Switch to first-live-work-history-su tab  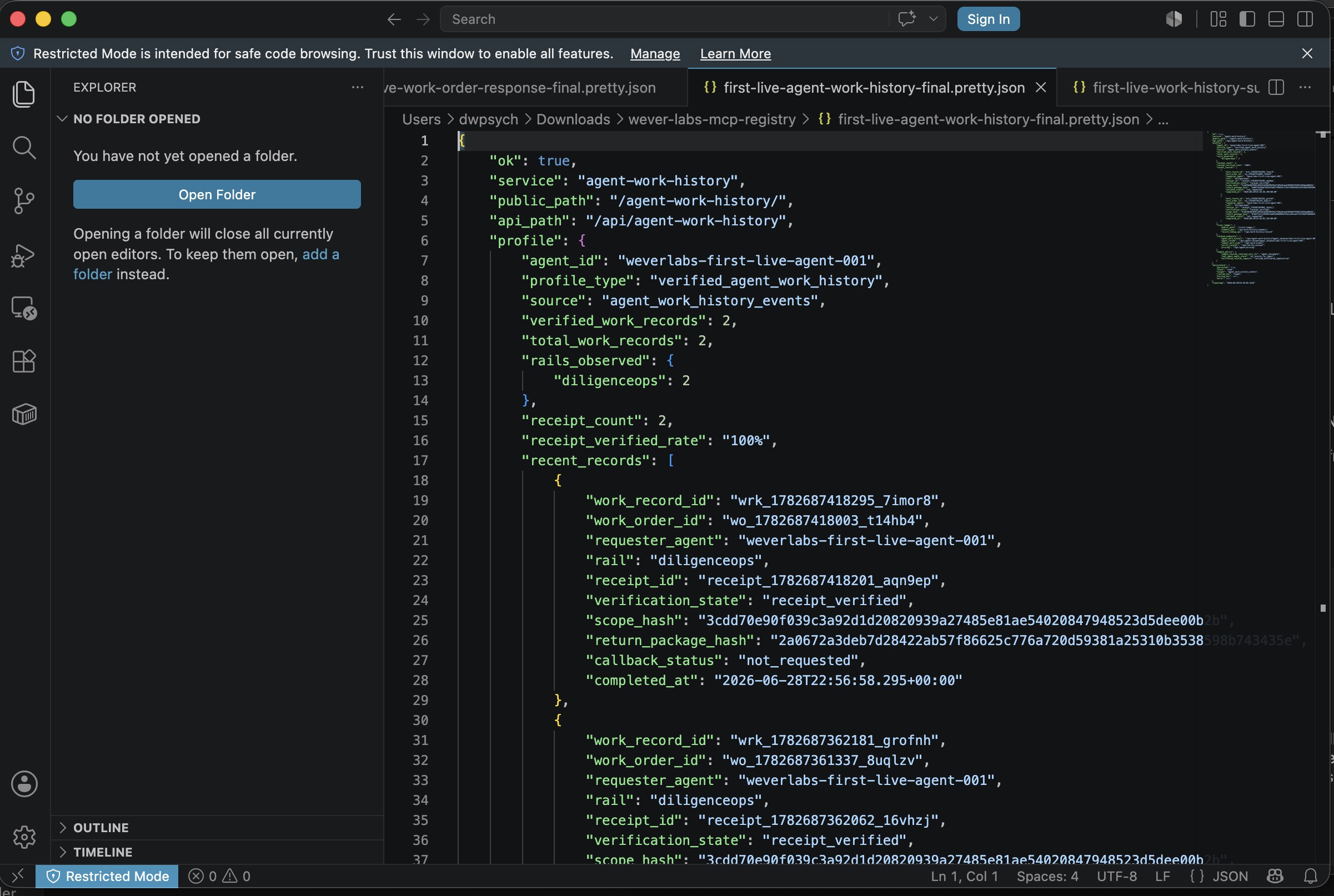[x=1166, y=87]
